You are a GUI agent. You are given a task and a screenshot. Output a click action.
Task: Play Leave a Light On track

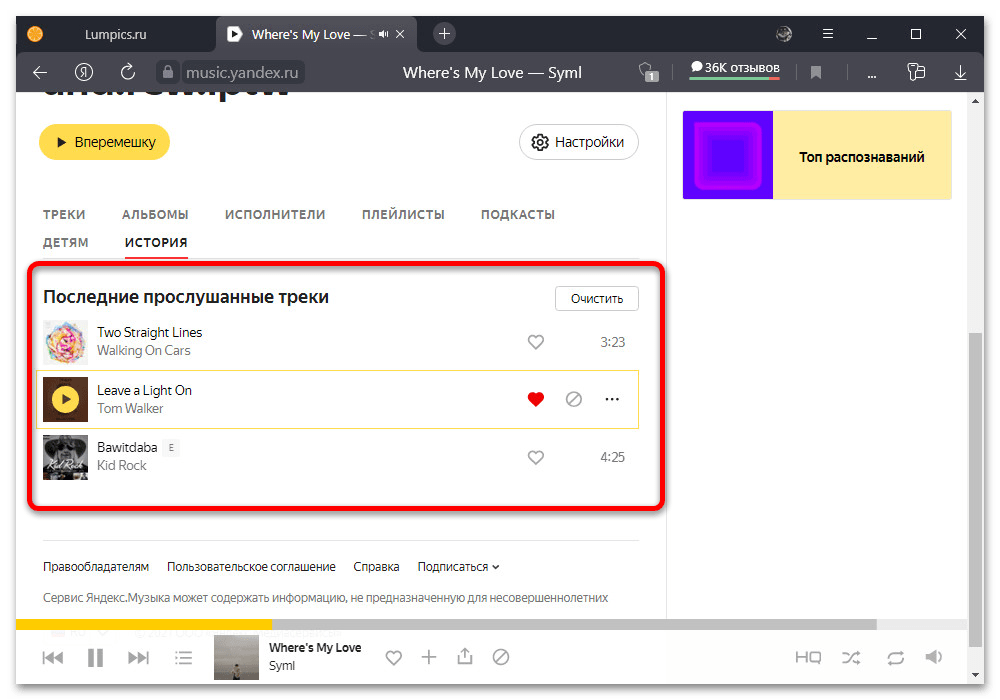[x=65, y=400]
